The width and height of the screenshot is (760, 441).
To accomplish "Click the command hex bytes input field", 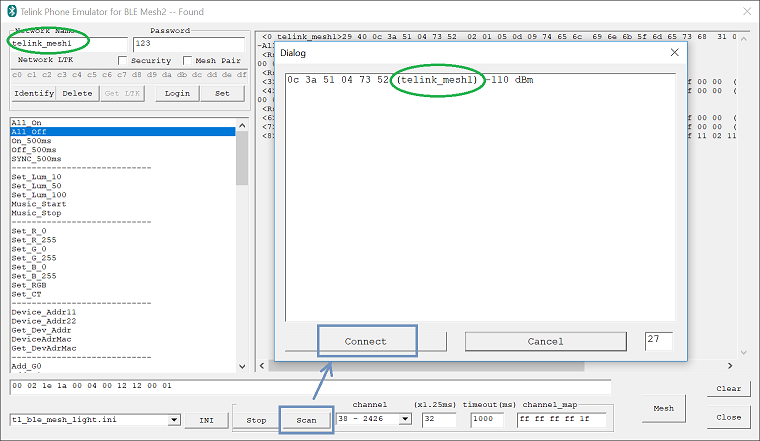I will (x=310, y=386).
